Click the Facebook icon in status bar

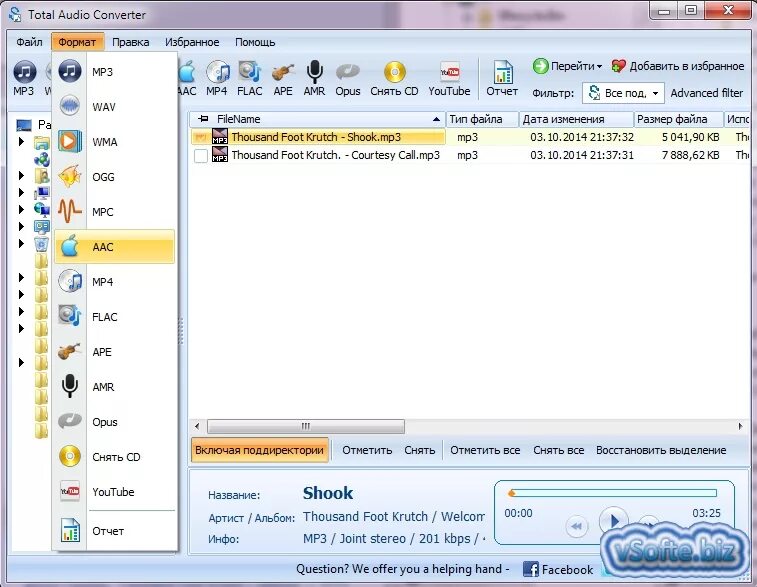(531, 570)
